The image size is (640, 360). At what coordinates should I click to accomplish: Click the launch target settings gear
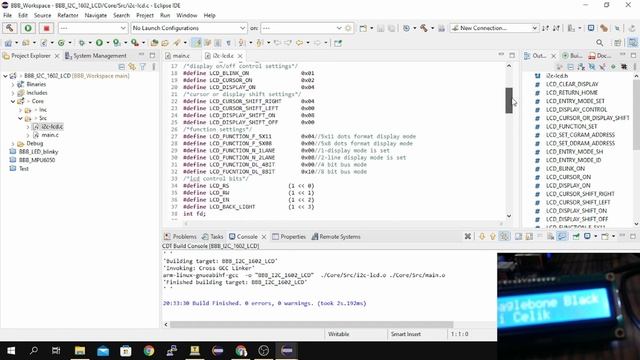click(348, 28)
